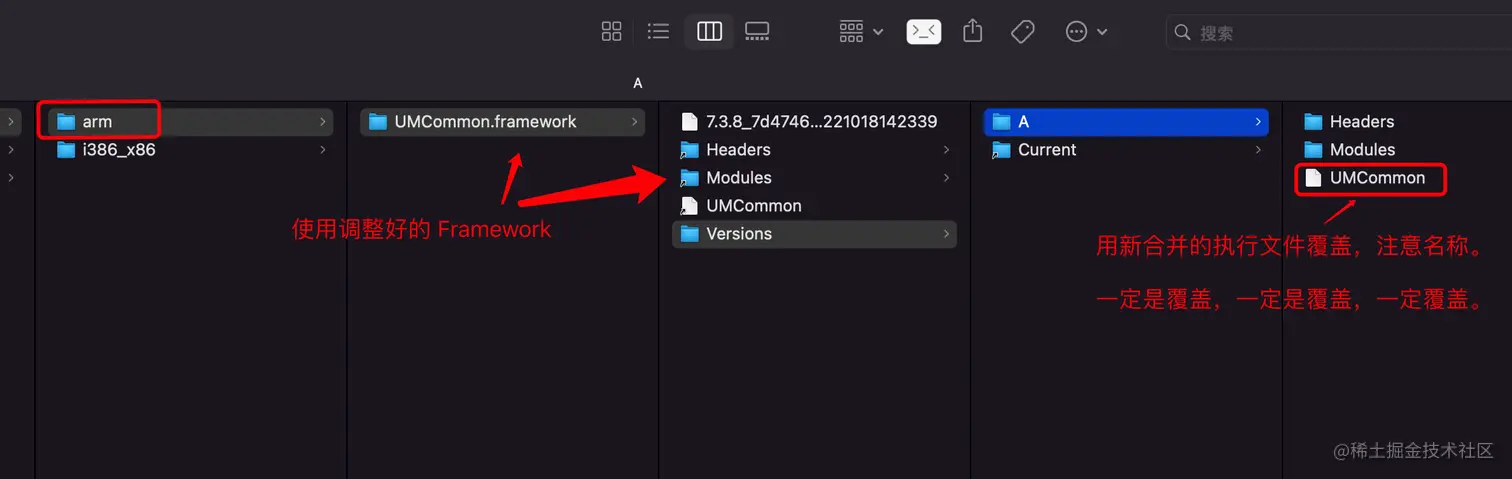The width and height of the screenshot is (1512, 479).
Task: Expand the A folder chevron
Action: (1257, 122)
